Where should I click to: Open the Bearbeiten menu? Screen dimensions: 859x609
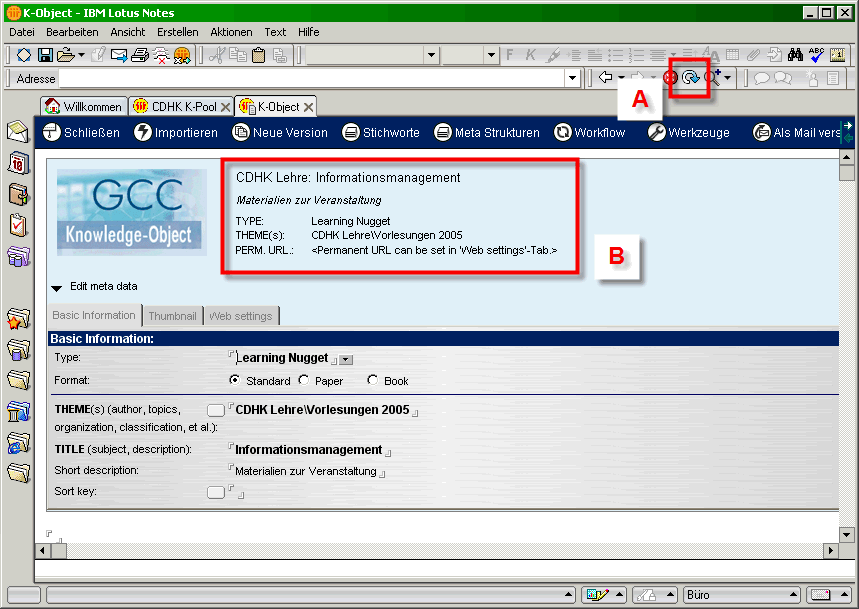coord(72,32)
